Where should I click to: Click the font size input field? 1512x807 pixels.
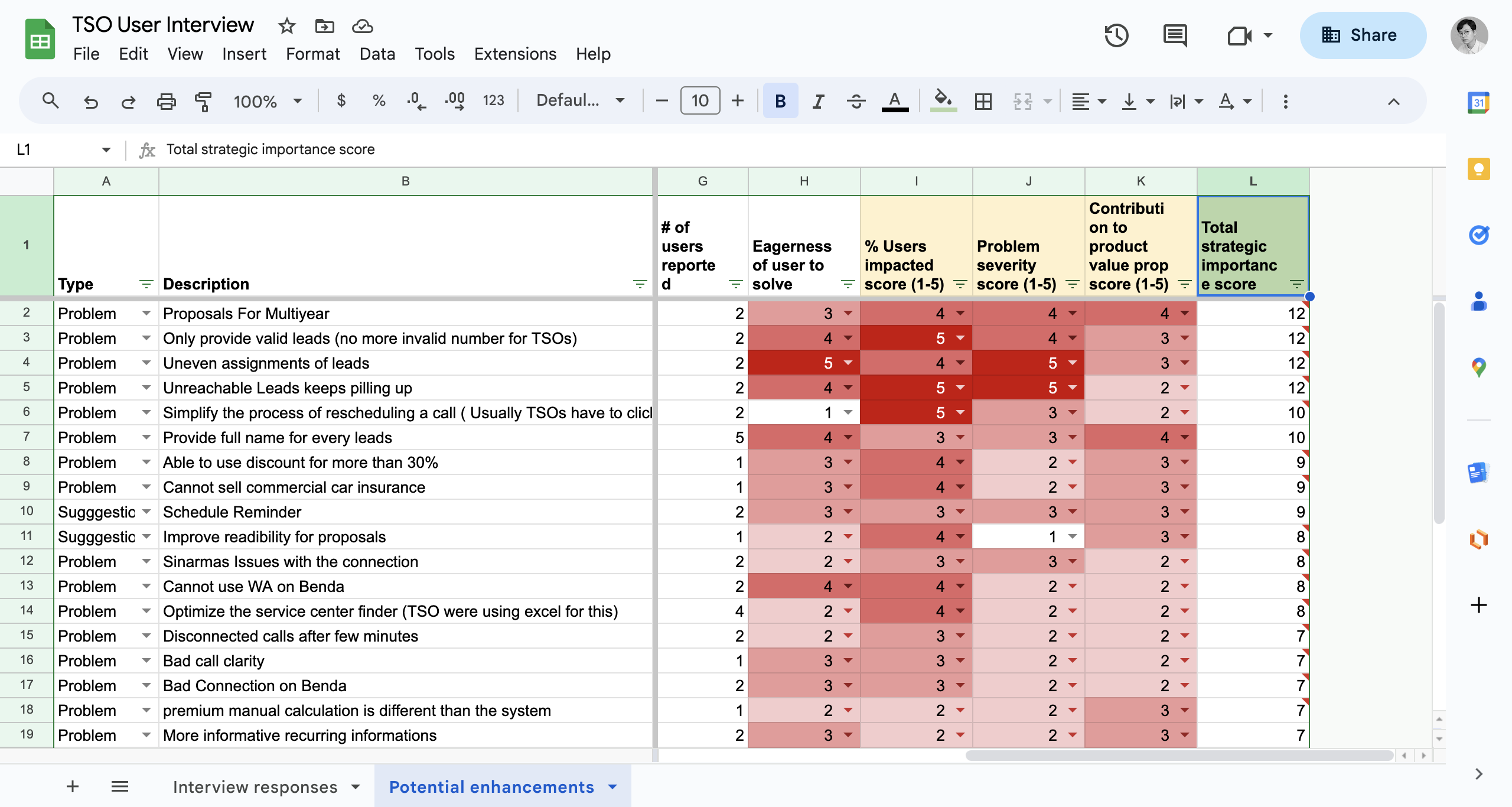[x=700, y=101]
